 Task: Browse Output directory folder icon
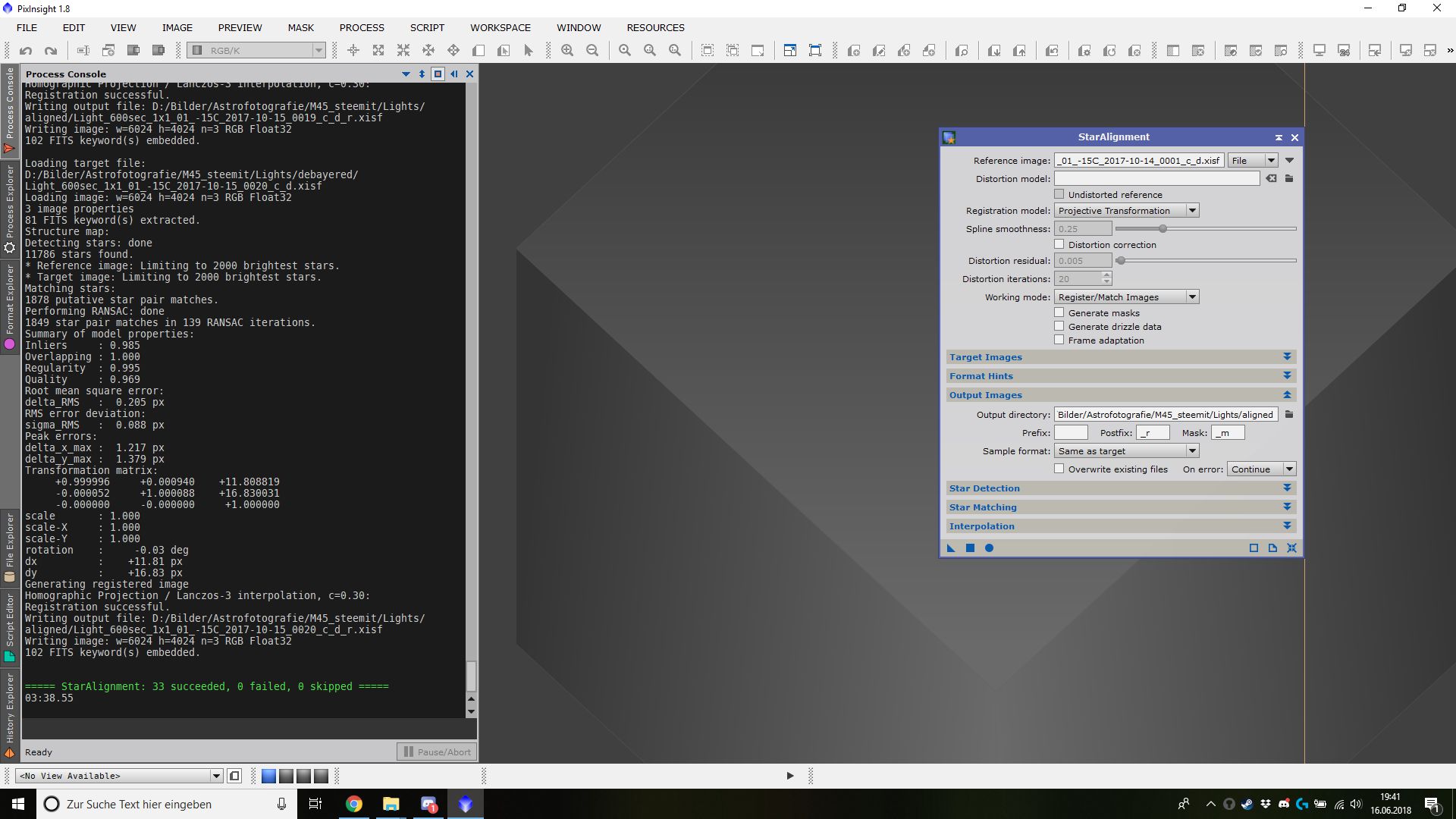1289,415
